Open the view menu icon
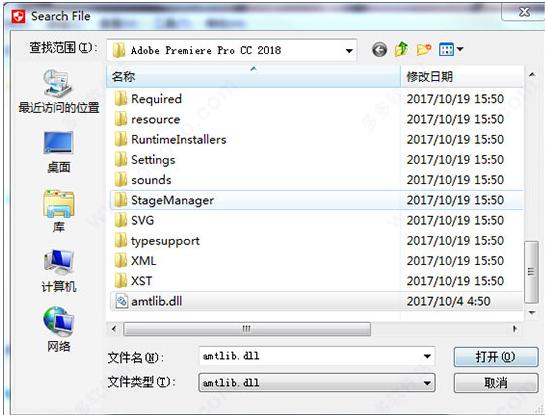This screenshot has height=415, width=545. [x=450, y=50]
